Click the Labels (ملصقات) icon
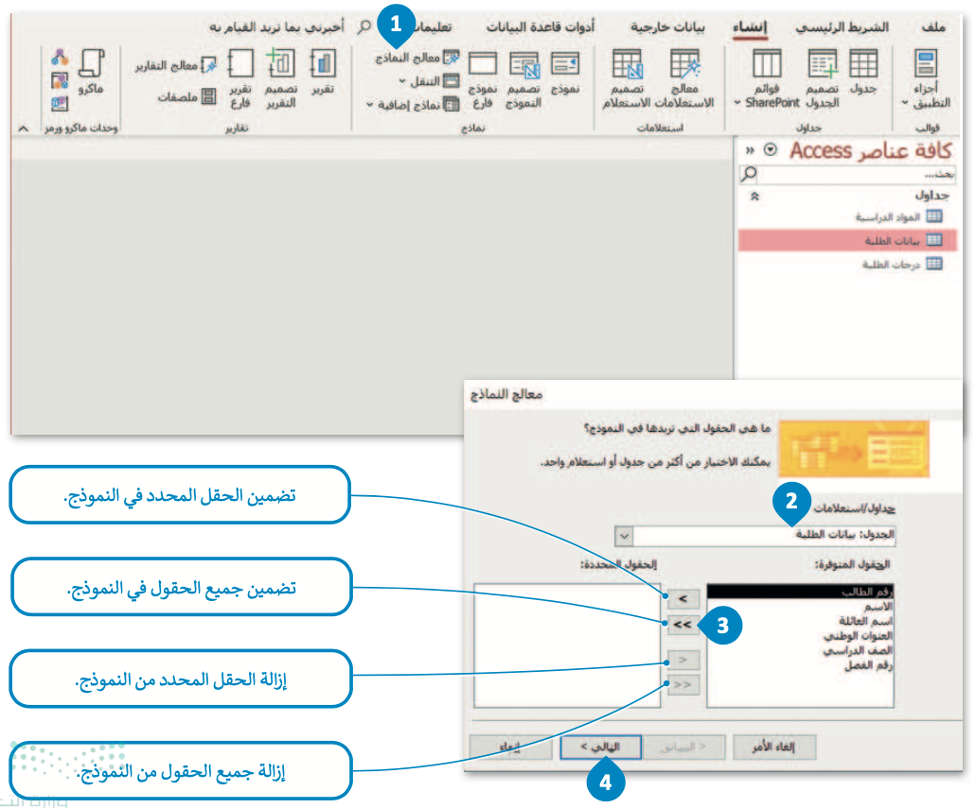 pos(187,97)
